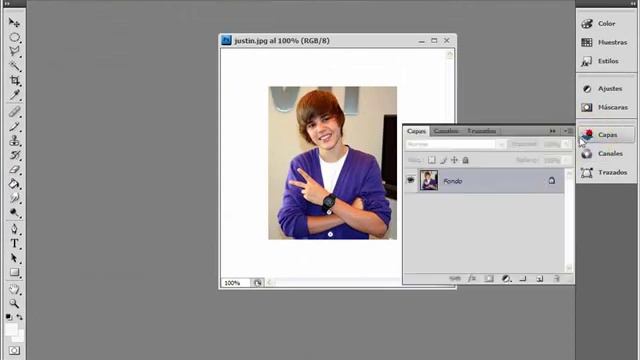This screenshot has width=640, height=360.
Task: Select the Eraser tool
Action: pyautogui.click(x=14, y=169)
